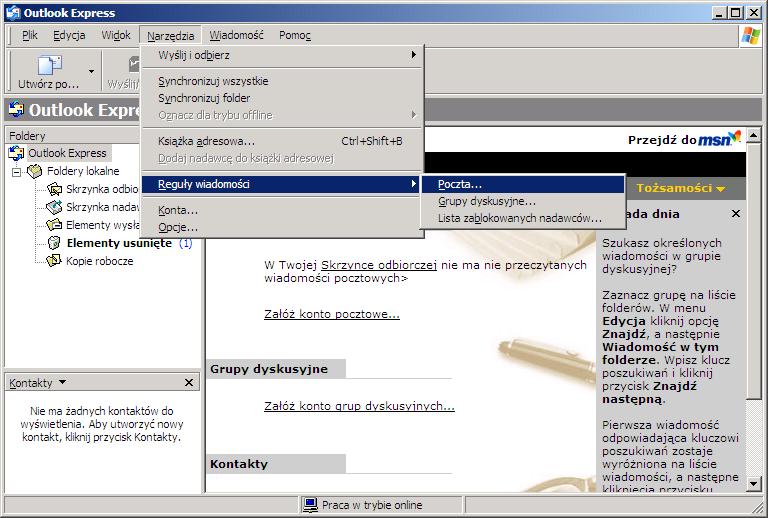The image size is (768, 518).
Task: Select Reguły wiadomości menu item
Action: point(282,184)
